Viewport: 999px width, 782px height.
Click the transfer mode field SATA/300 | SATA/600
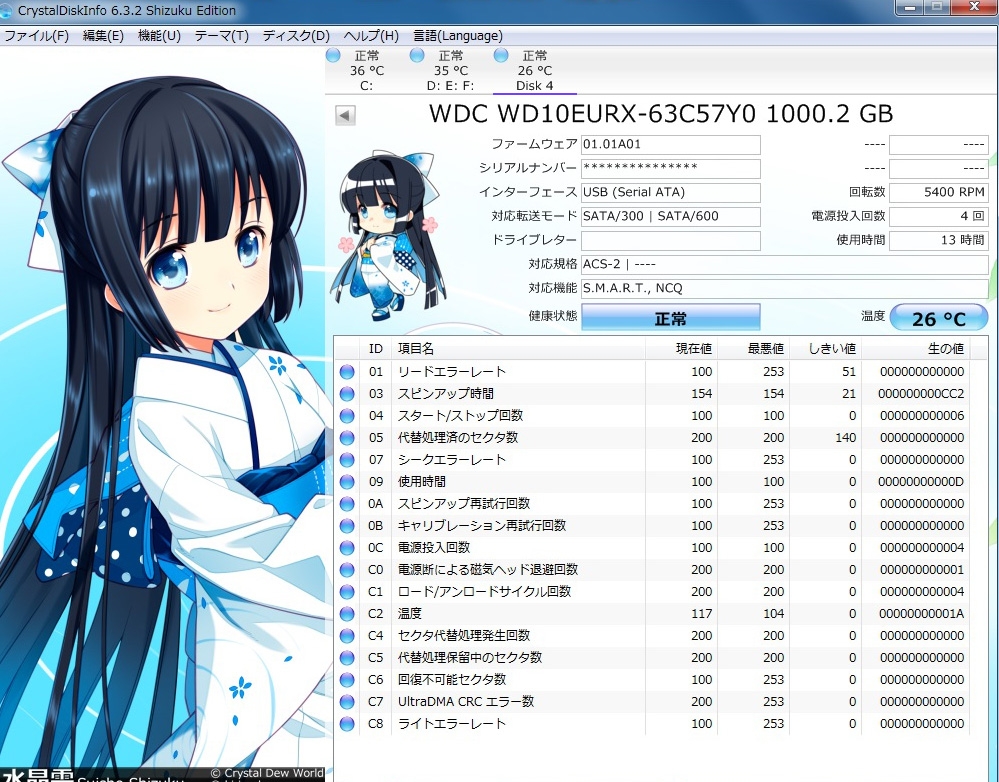(670, 217)
